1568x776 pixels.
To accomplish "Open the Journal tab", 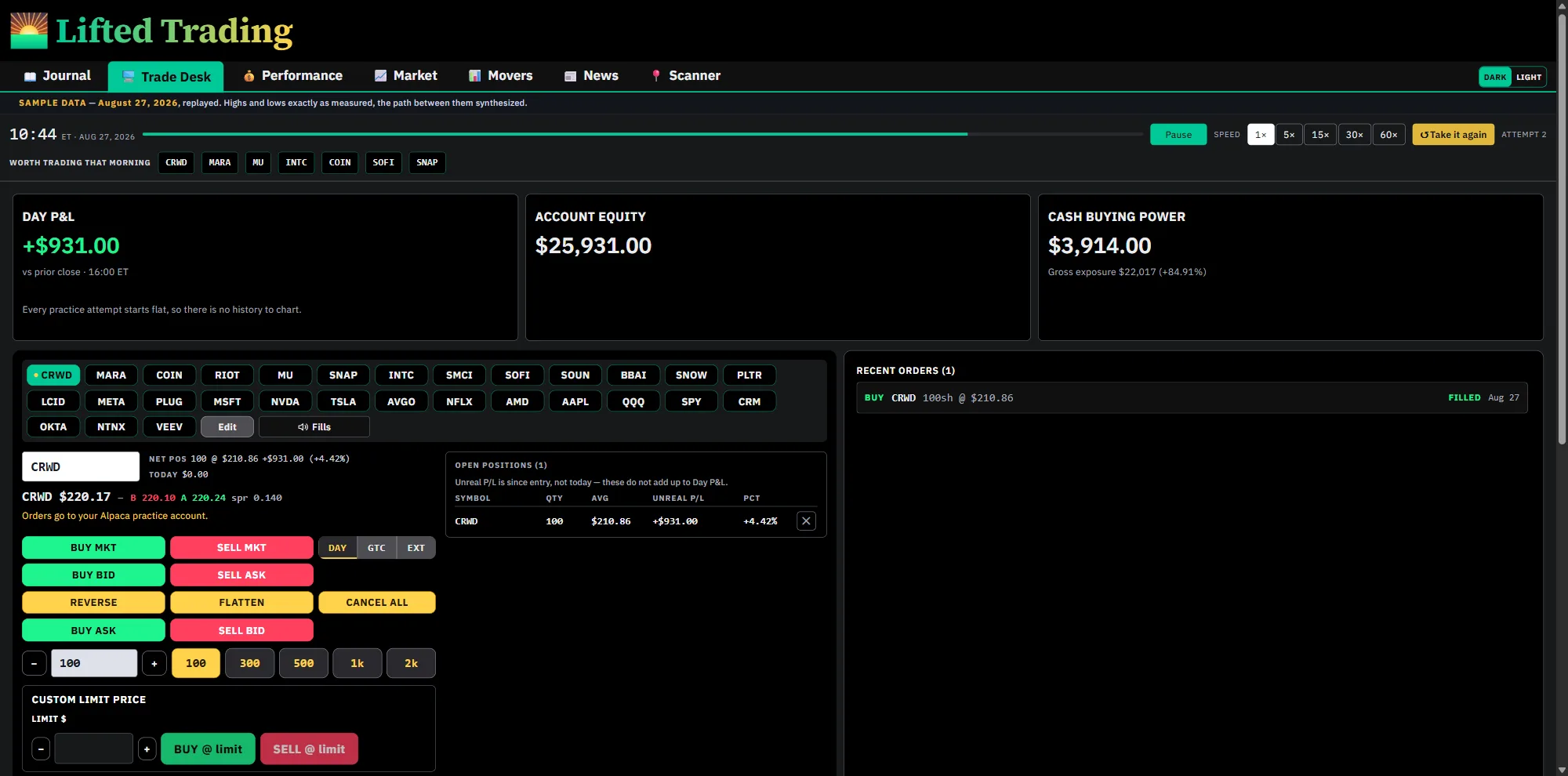I will [57, 76].
